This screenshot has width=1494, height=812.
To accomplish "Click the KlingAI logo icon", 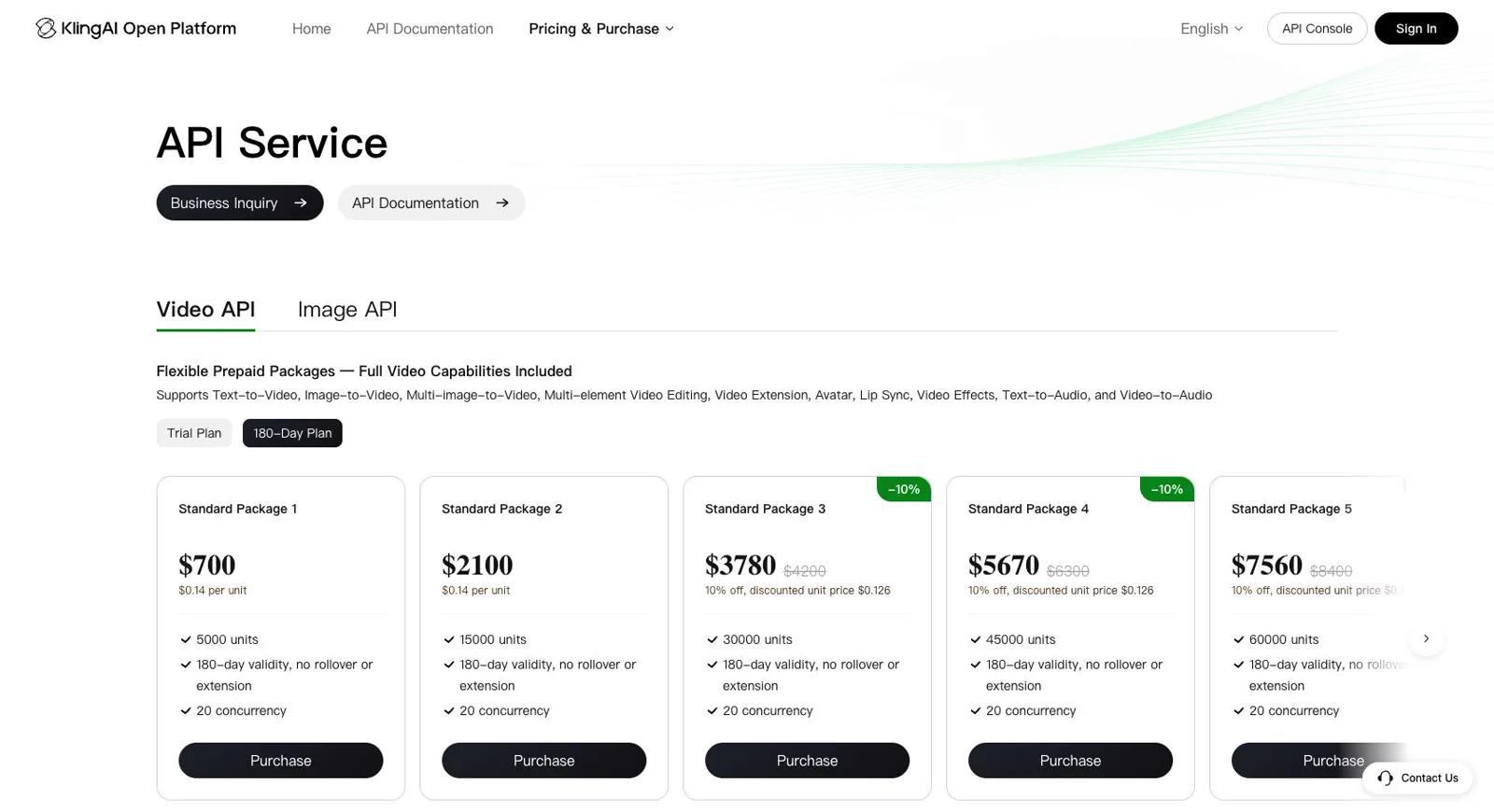I will click(45, 28).
